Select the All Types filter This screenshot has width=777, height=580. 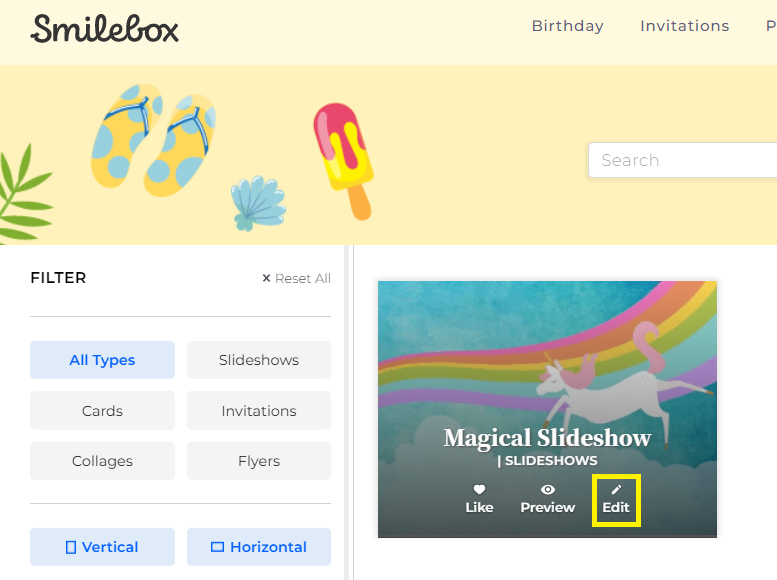point(102,360)
